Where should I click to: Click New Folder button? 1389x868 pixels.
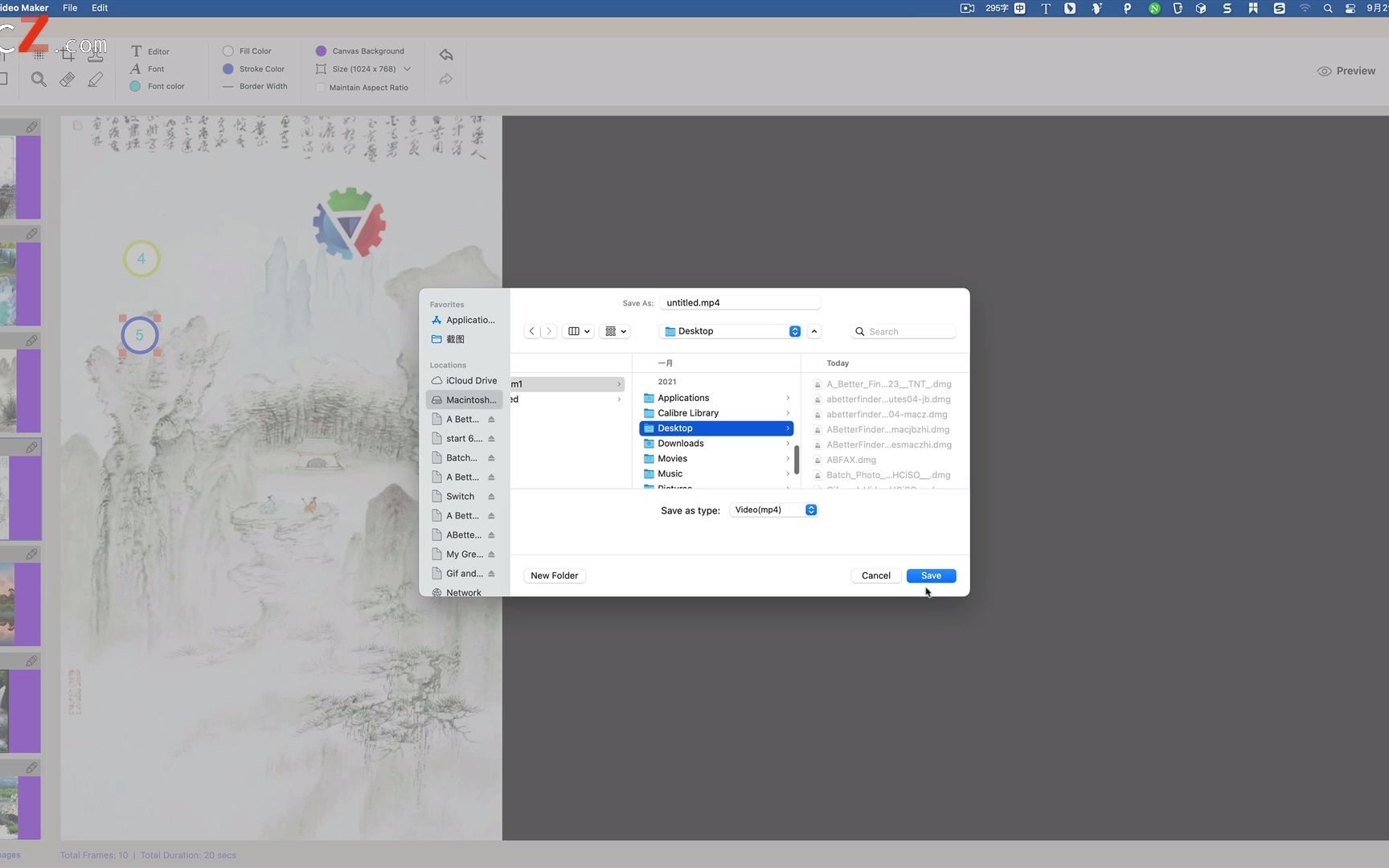[x=554, y=575]
